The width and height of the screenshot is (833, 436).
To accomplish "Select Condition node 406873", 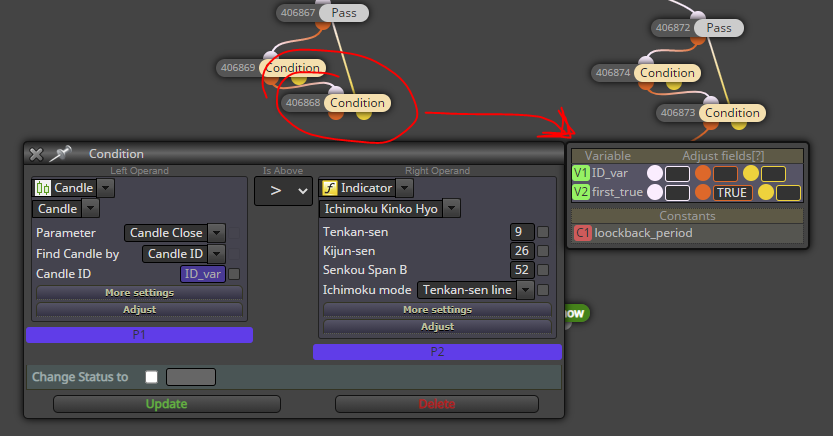I will (x=732, y=113).
